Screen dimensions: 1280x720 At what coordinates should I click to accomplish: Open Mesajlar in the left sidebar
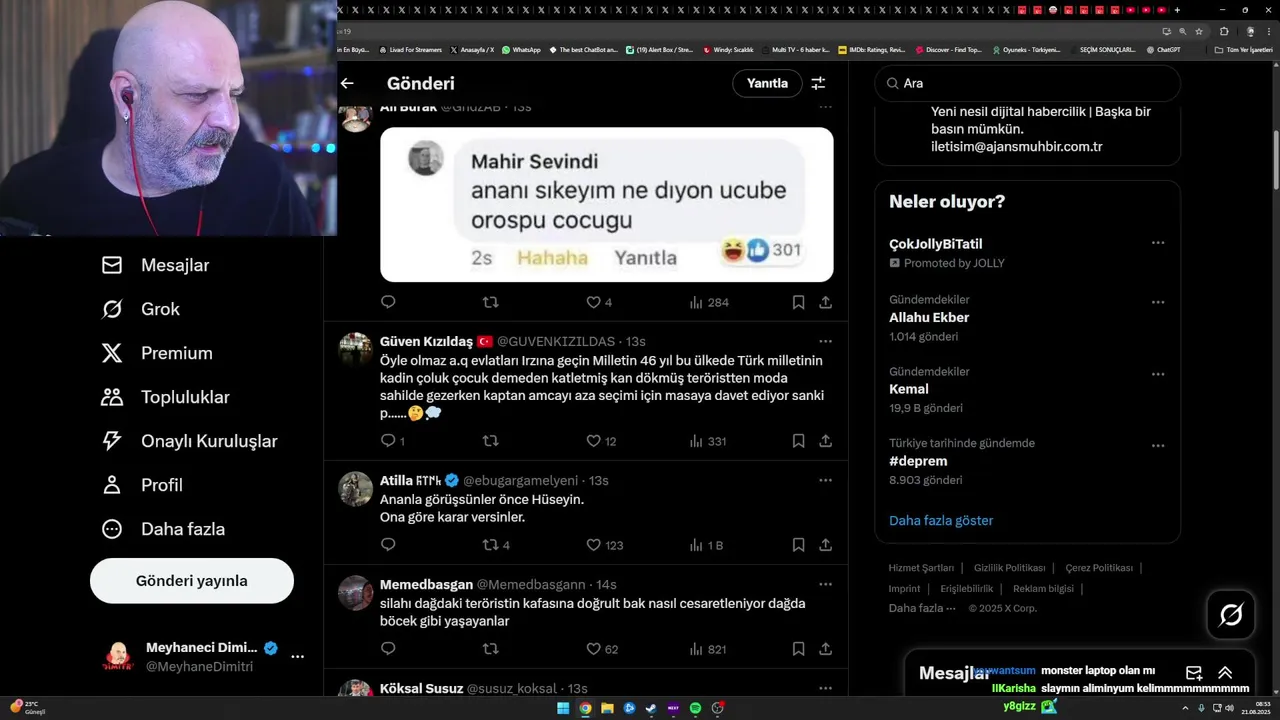tap(155, 265)
